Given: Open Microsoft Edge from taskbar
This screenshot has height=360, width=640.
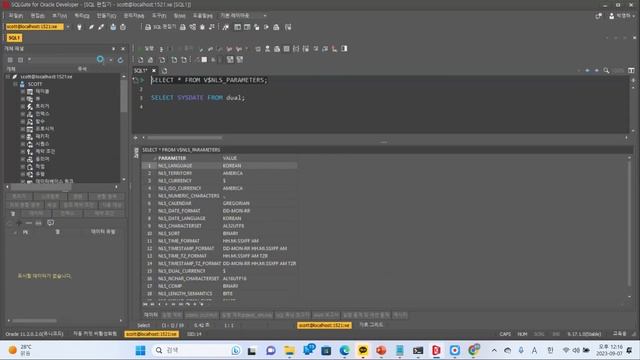Looking at the screenshot, I should (344, 350).
